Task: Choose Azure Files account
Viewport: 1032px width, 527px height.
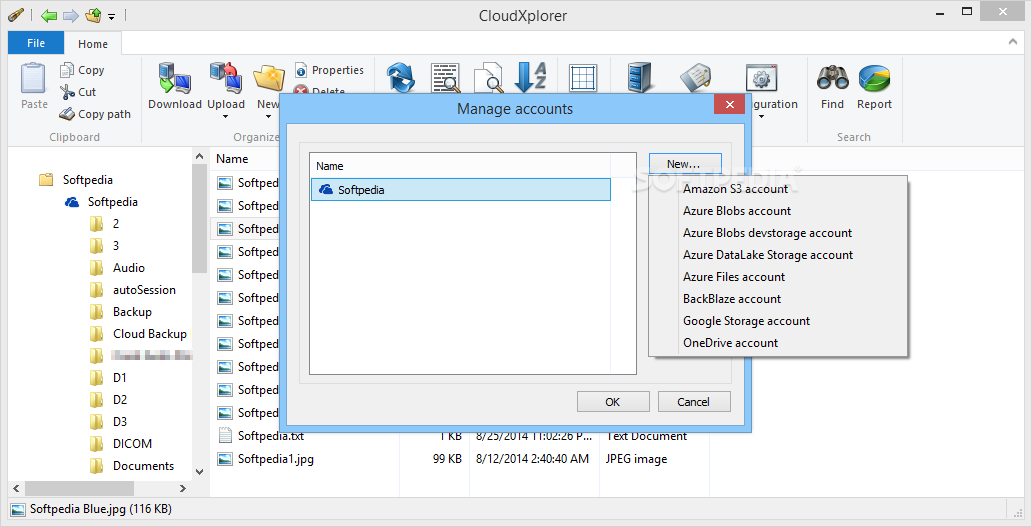Action: [x=778, y=277]
